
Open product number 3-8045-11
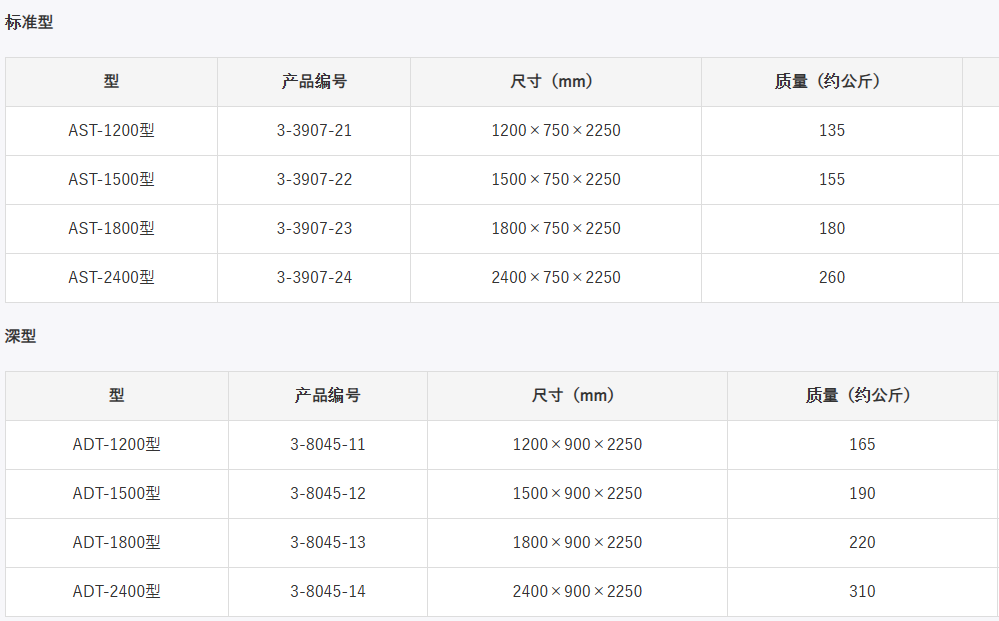click(328, 445)
